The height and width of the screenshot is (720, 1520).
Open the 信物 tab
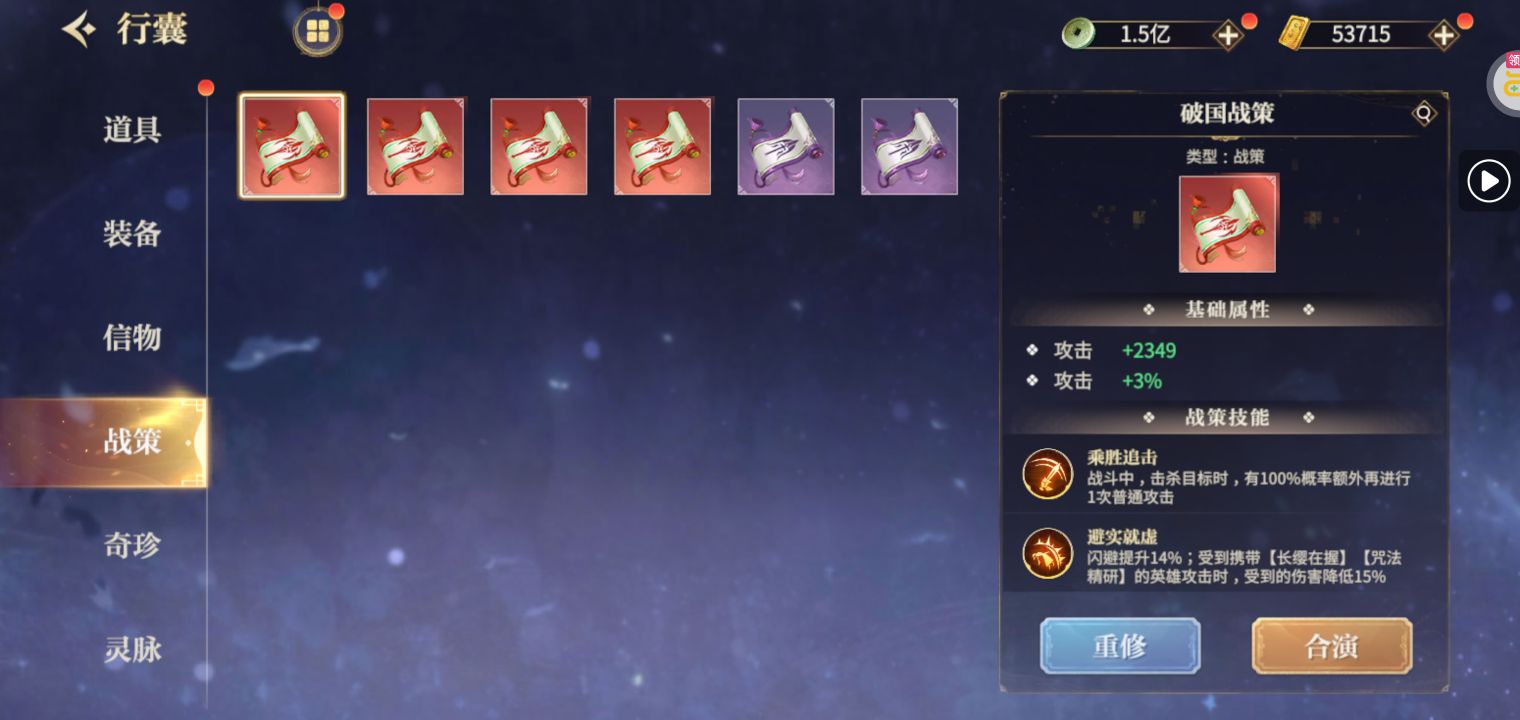[132, 337]
